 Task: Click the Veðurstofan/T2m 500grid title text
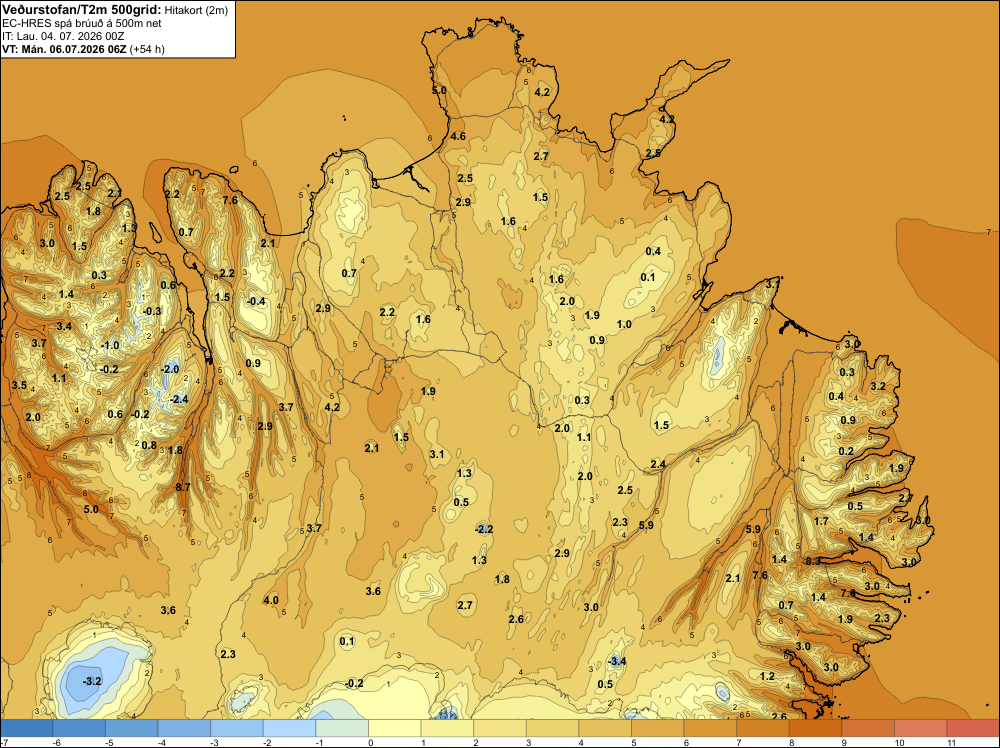coord(81,9)
